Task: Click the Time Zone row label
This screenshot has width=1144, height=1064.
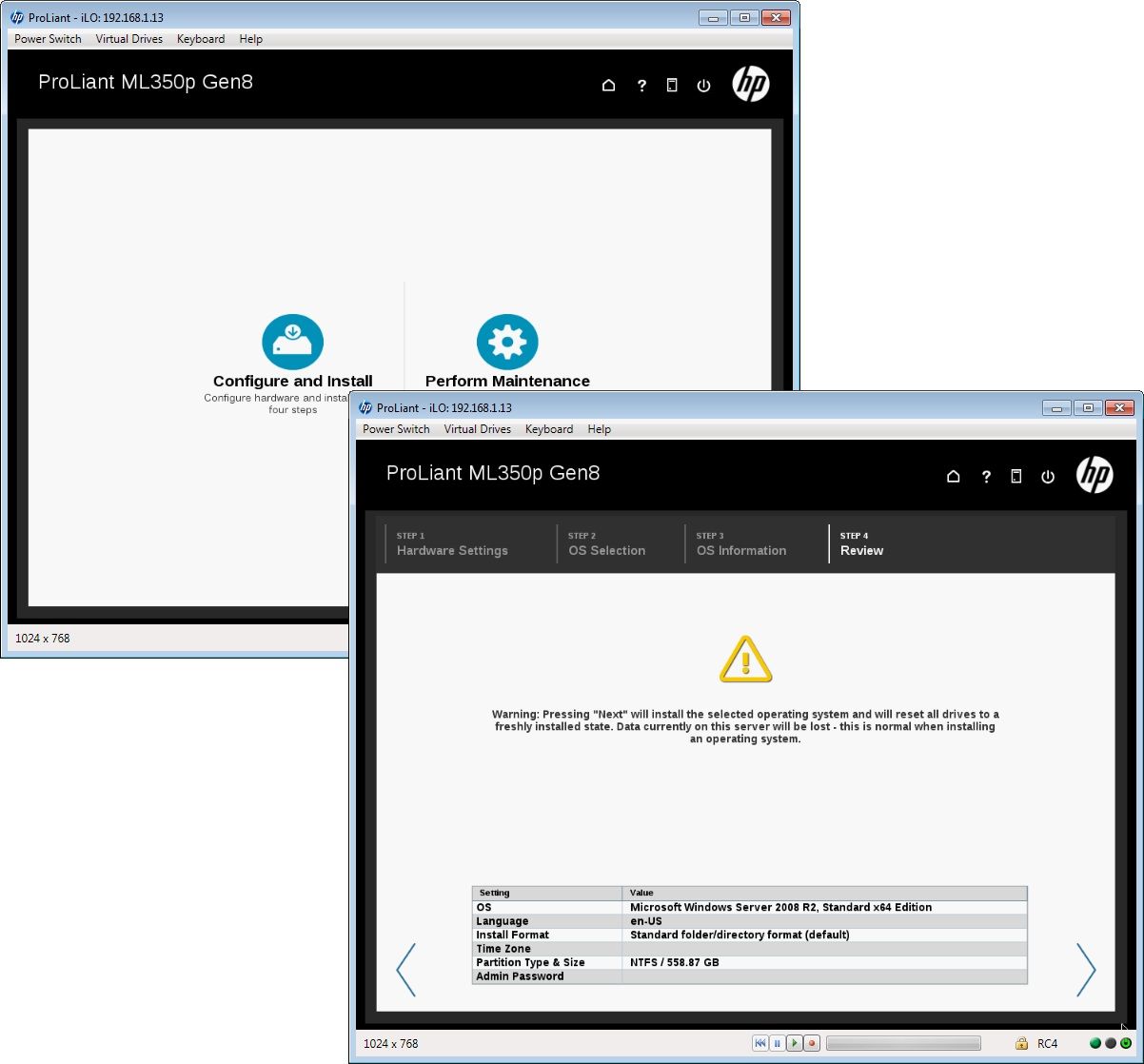Action: (503, 949)
